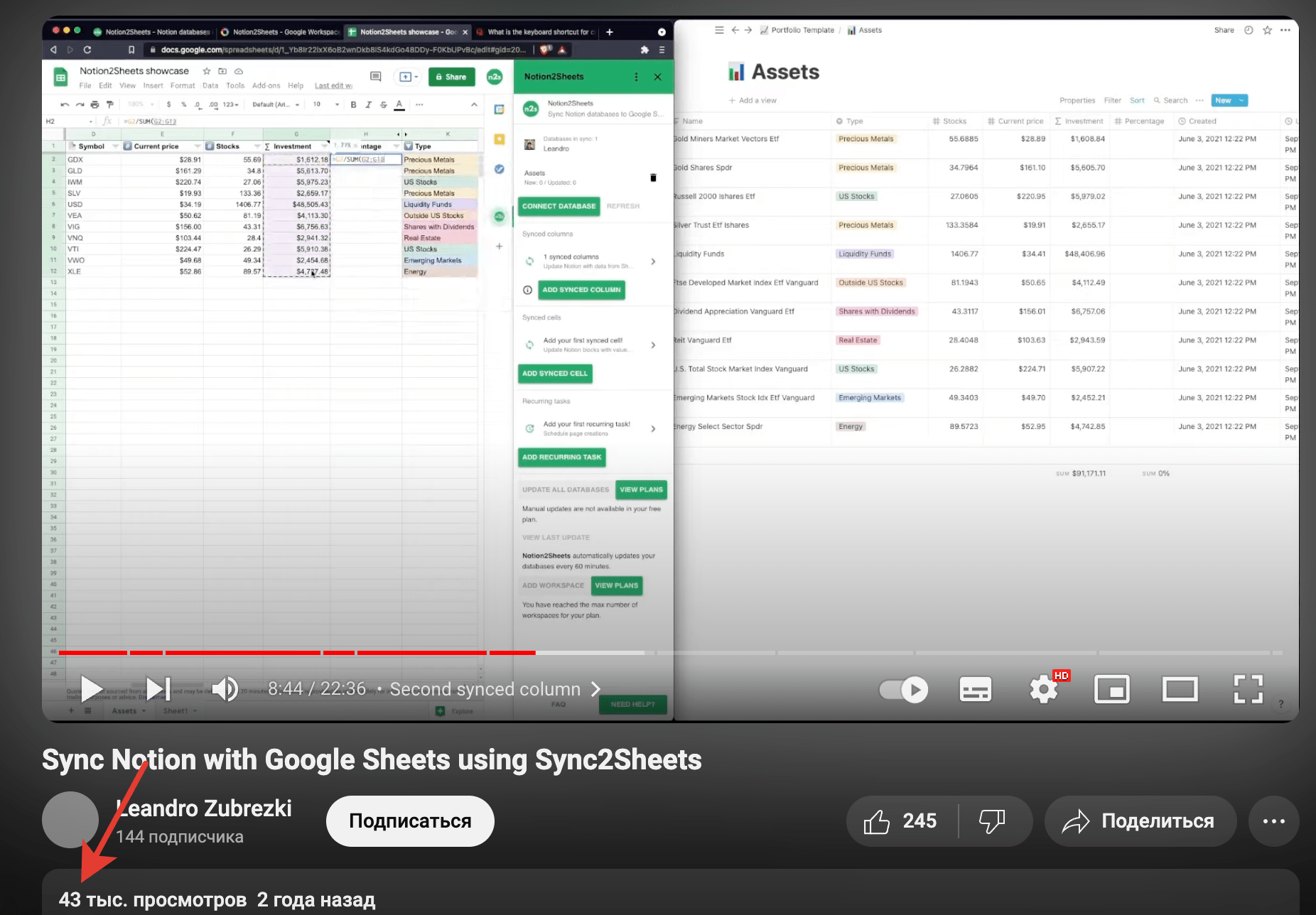Click the CONNECT DATABASE button
The width and height of the screenshot is (1316, 915).
[x=559, y=206]
